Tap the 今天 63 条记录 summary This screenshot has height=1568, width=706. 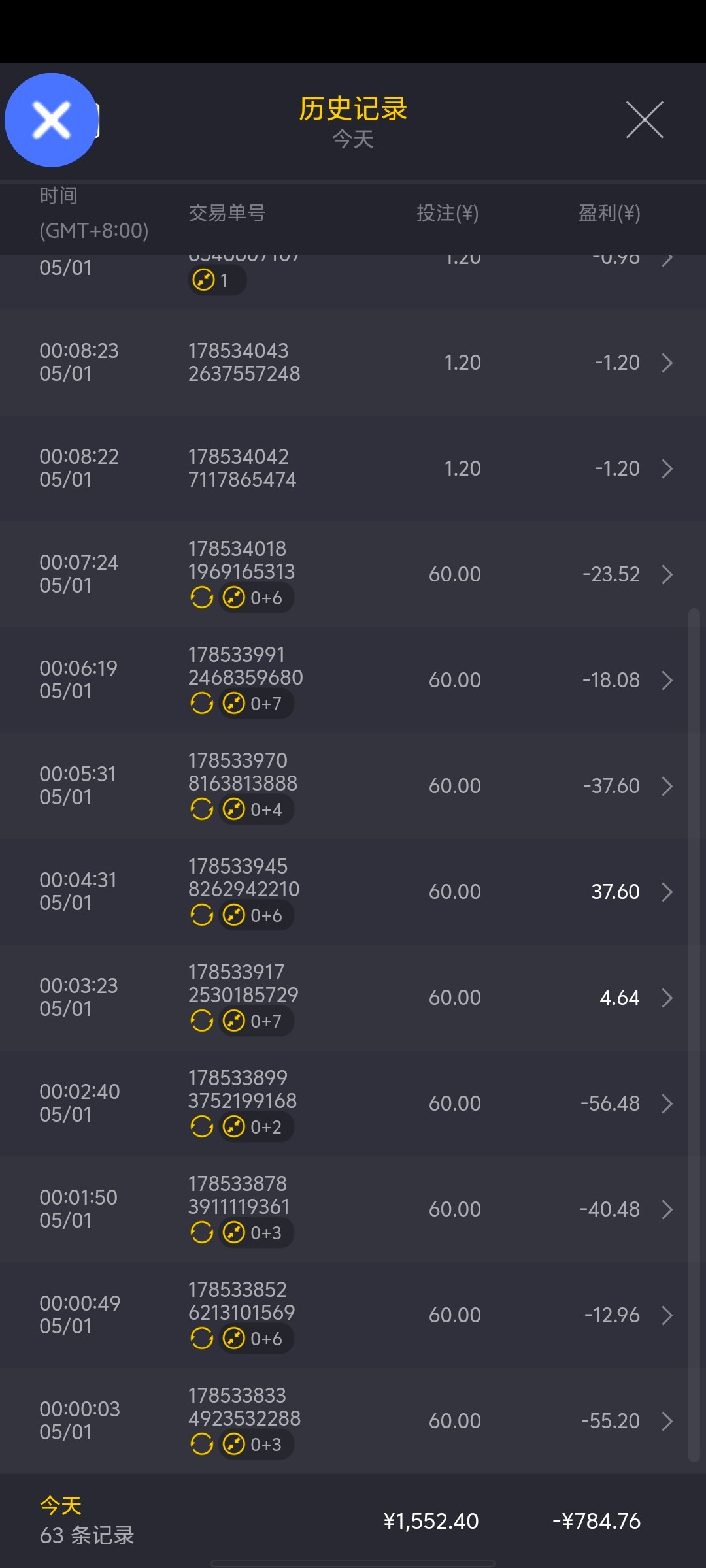[x=87, y=1521]
